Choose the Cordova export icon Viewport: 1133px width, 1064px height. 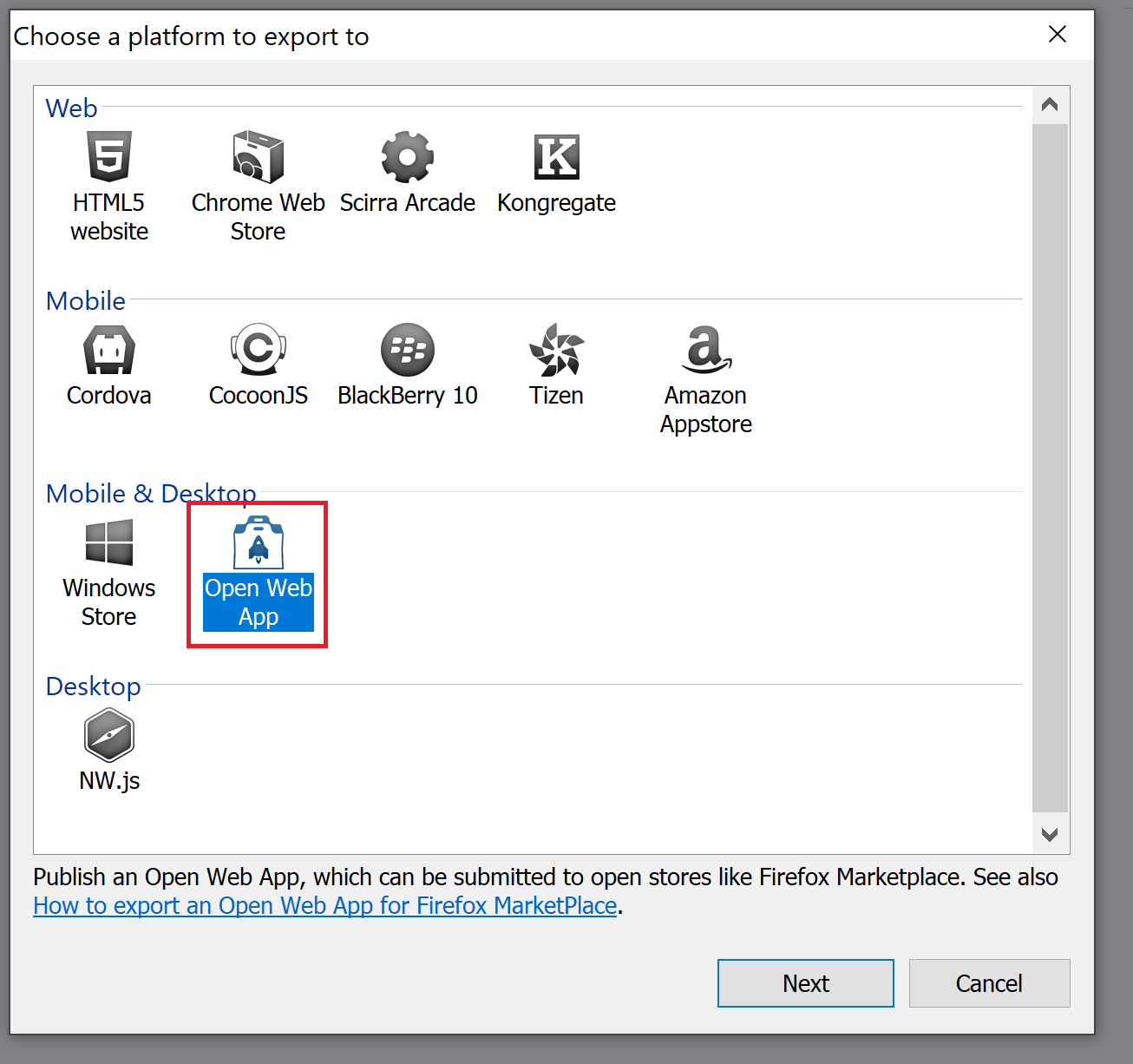coord(109,350)
